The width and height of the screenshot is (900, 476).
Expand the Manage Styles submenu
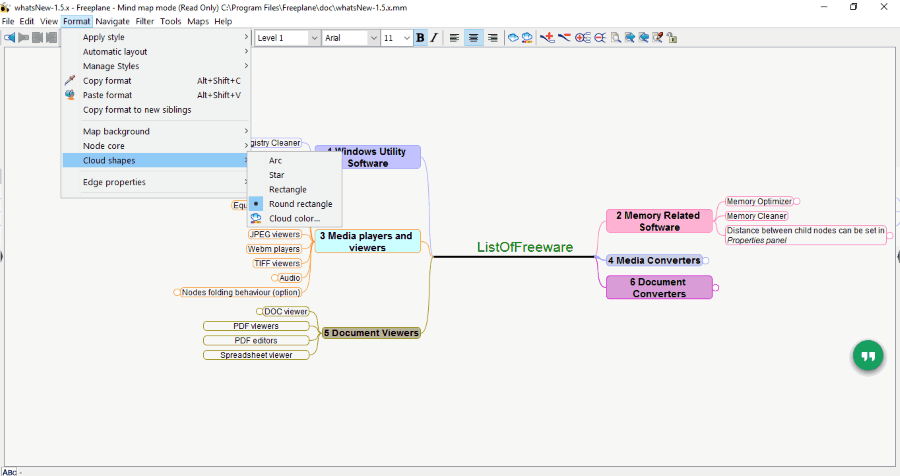[x=156, y=66]
